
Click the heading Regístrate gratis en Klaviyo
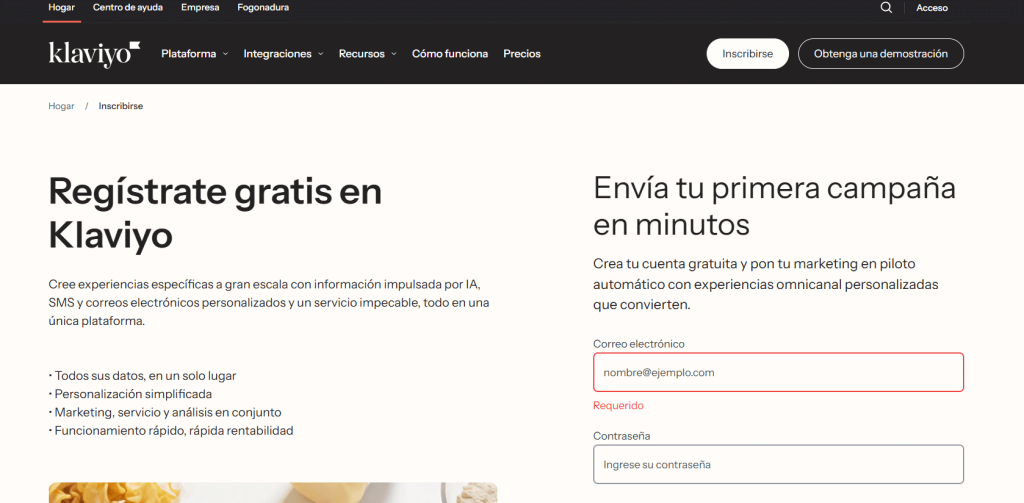tap(216, 214)
